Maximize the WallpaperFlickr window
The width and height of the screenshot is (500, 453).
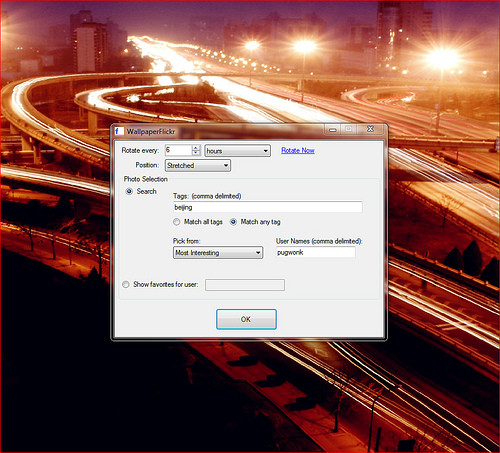point(349,129)
